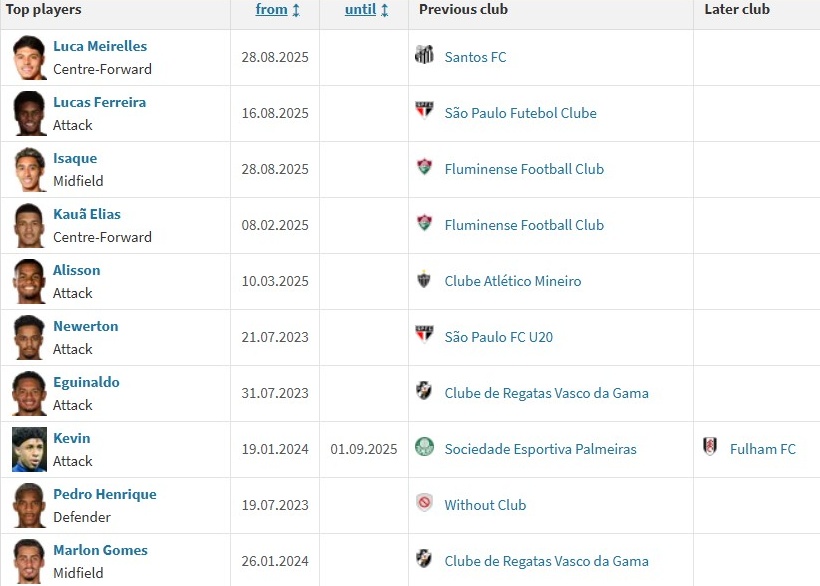Click the Santos FC club crest icon
820x586 pixels.
(x=424, y=56)
